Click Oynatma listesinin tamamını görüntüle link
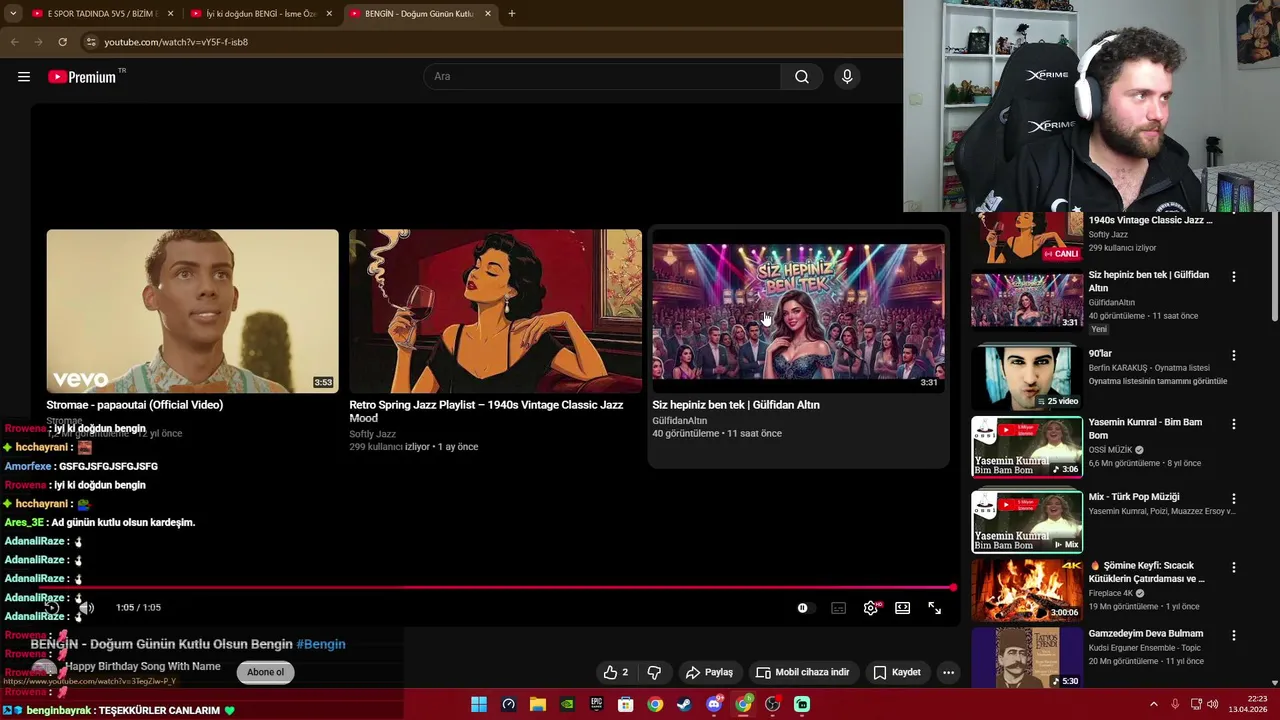The height and width of the screenshot is (720, 1280). [1158, 381]
